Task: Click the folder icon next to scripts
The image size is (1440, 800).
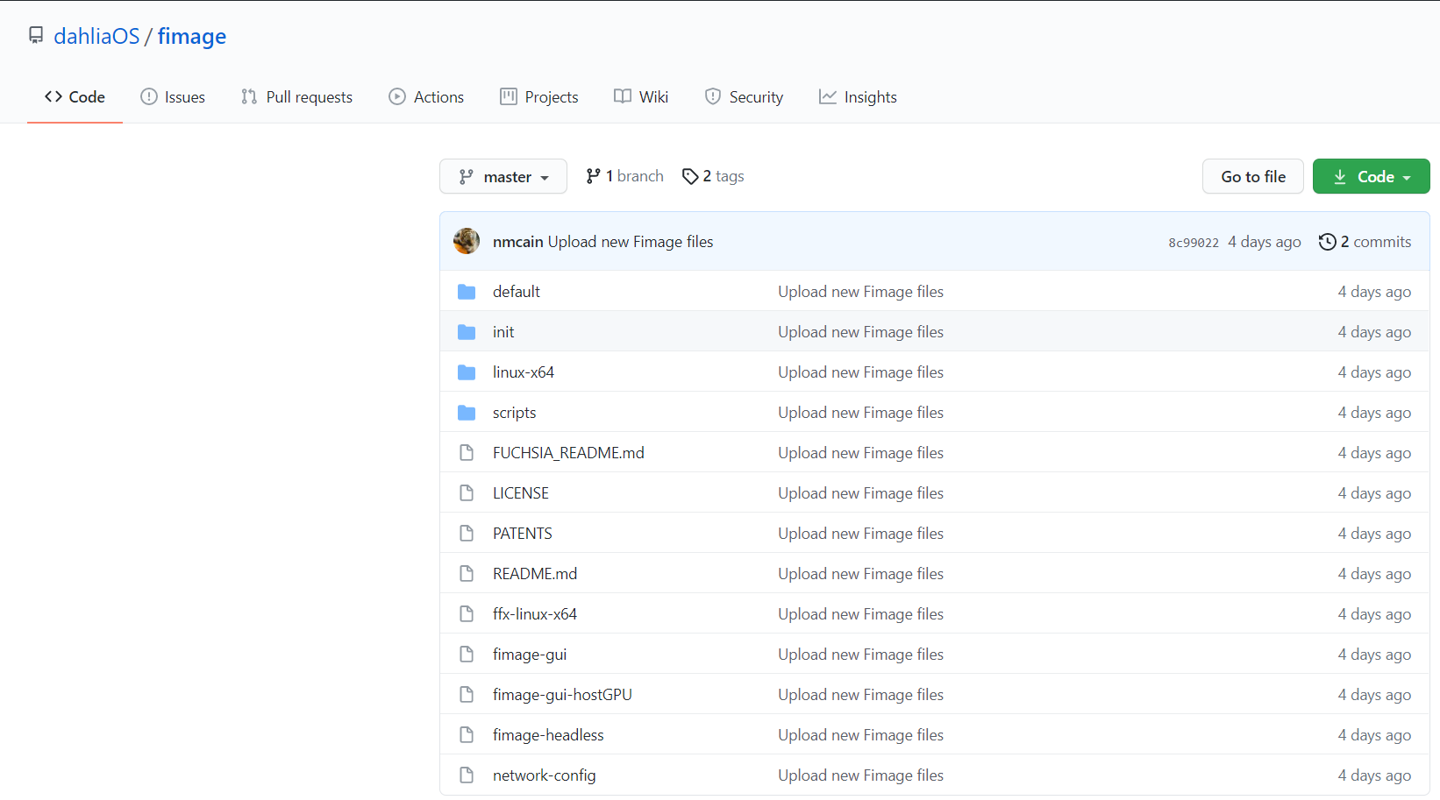Action: pos(466,412)
